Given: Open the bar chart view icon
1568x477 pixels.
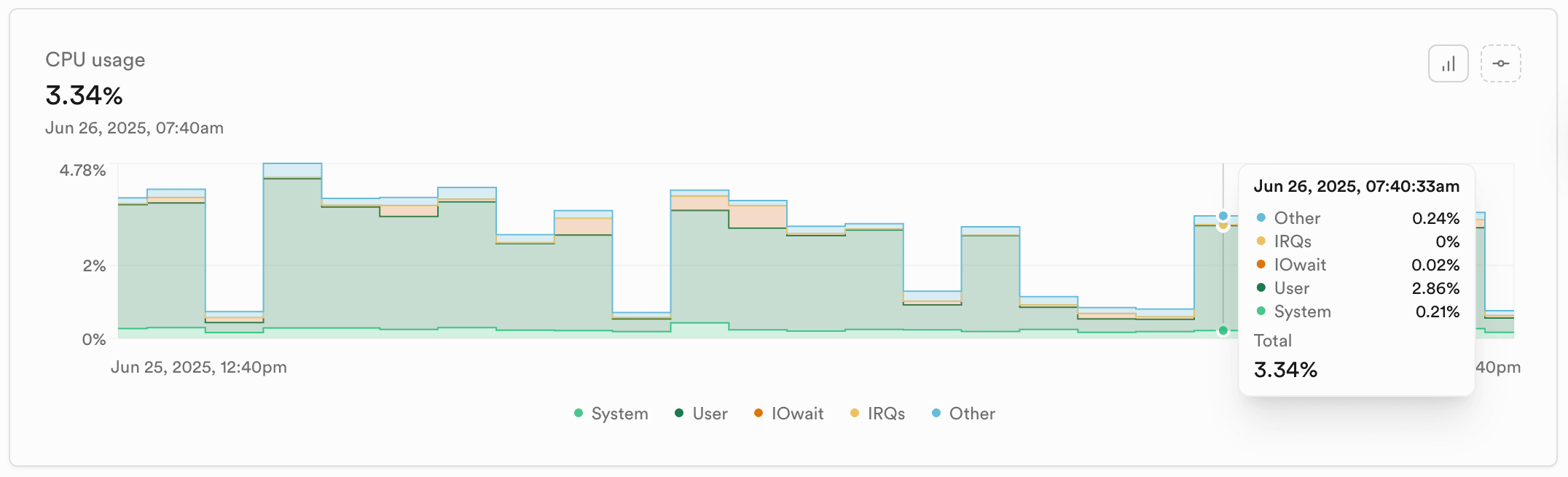Looking at the screenshot, I should (x=1449, y=64).
